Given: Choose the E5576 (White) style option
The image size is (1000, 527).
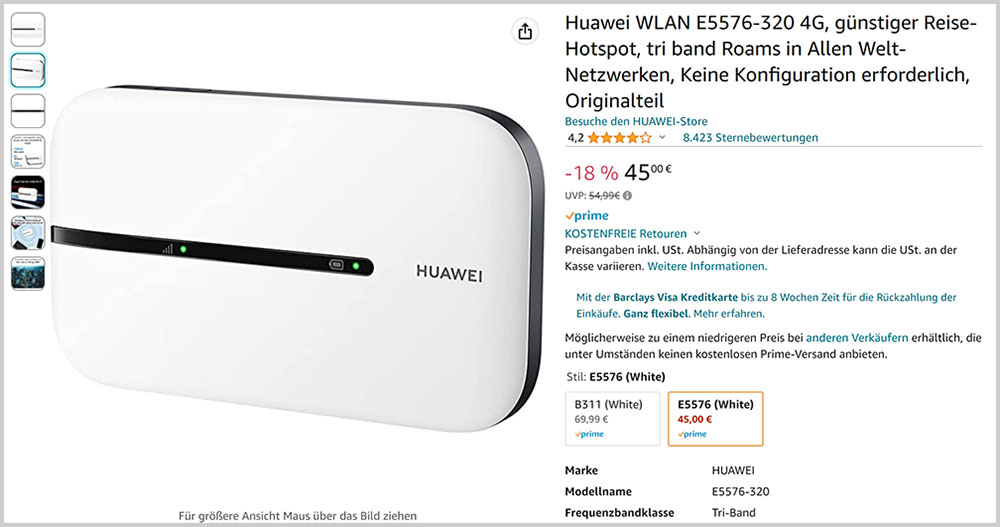Looking at the screenshot, I should pyautogui.click(x=716, y=419).
